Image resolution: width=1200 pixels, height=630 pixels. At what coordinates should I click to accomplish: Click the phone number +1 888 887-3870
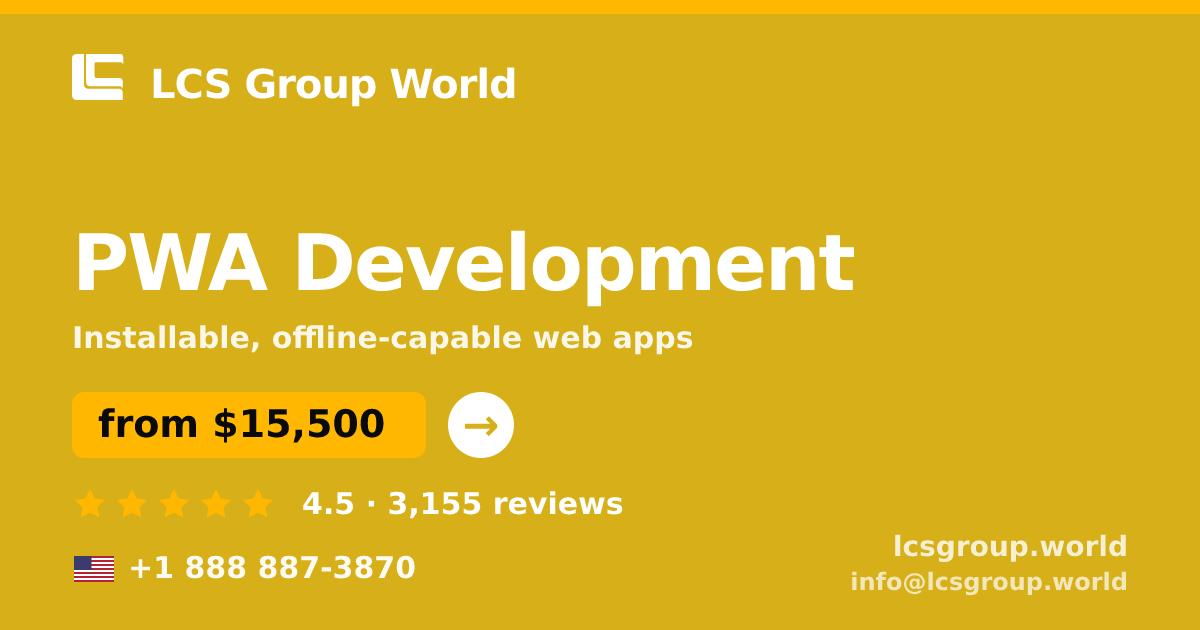(272, 568)
